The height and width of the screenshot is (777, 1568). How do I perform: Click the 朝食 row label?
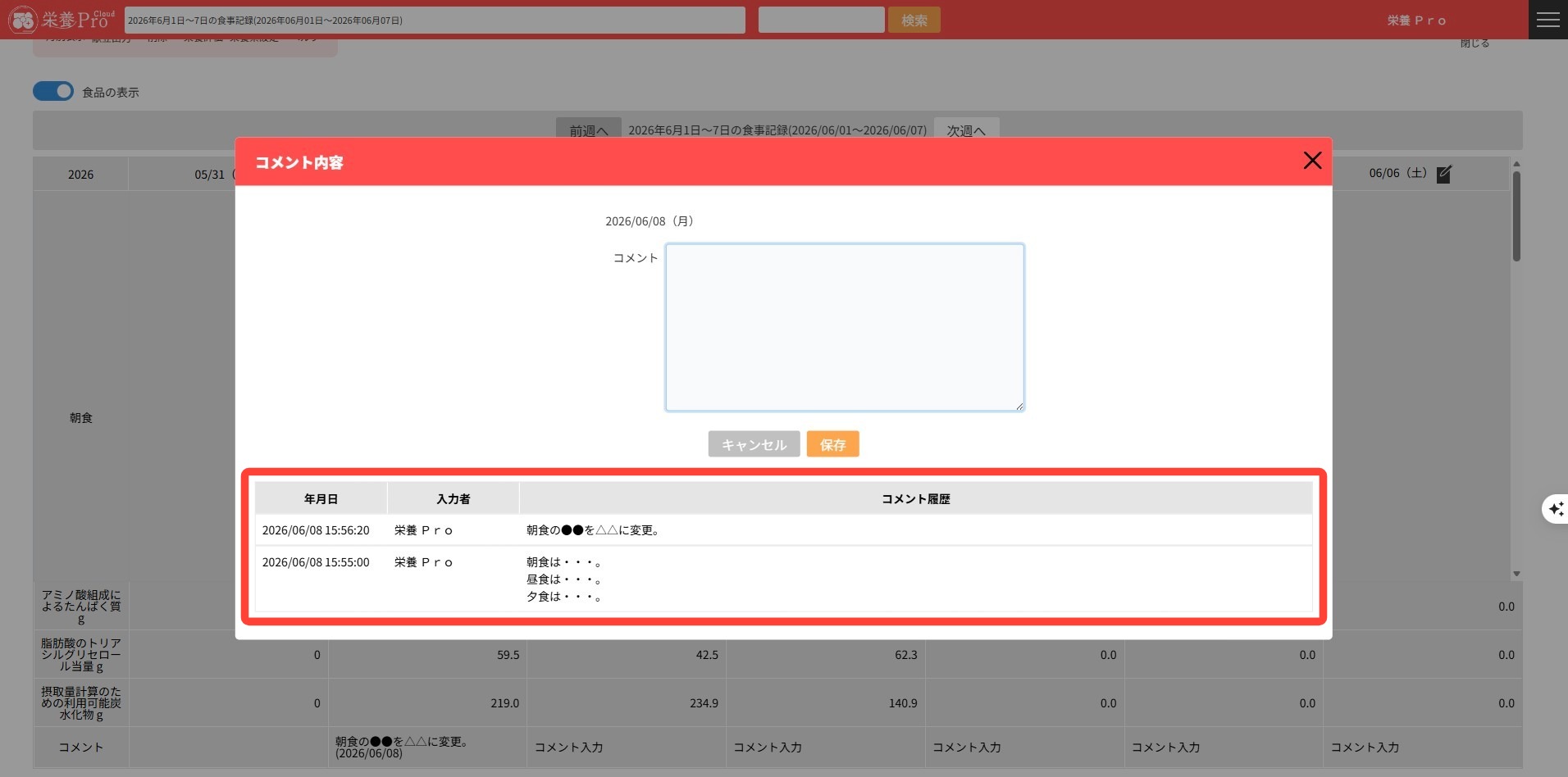(80, 417)
